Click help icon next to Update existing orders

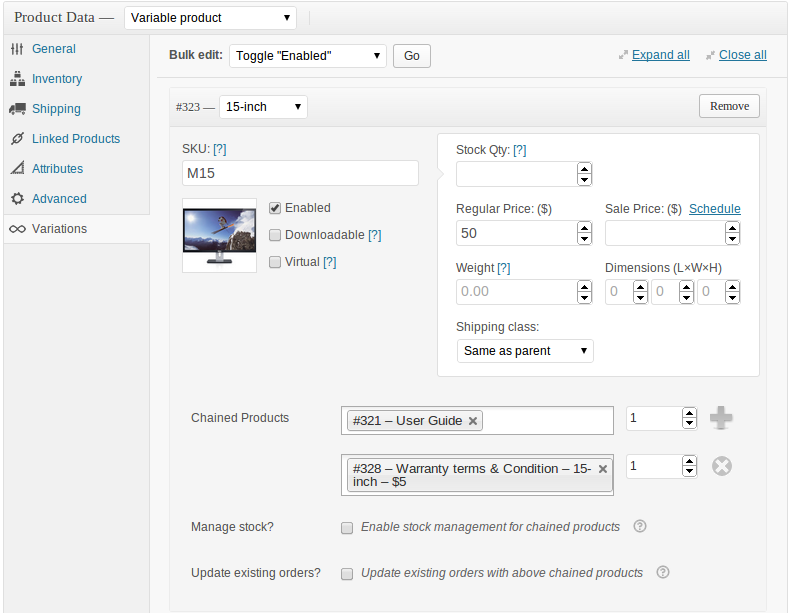pos(663,572)
